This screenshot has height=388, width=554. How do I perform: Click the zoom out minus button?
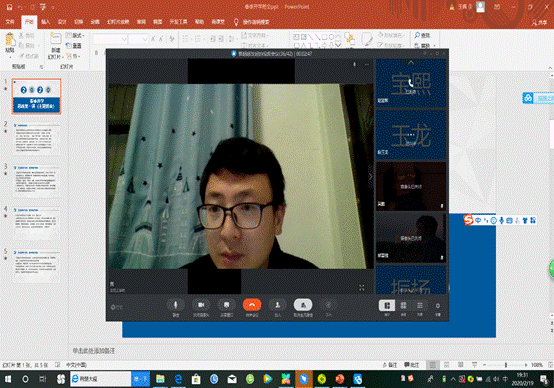point(485,365)
